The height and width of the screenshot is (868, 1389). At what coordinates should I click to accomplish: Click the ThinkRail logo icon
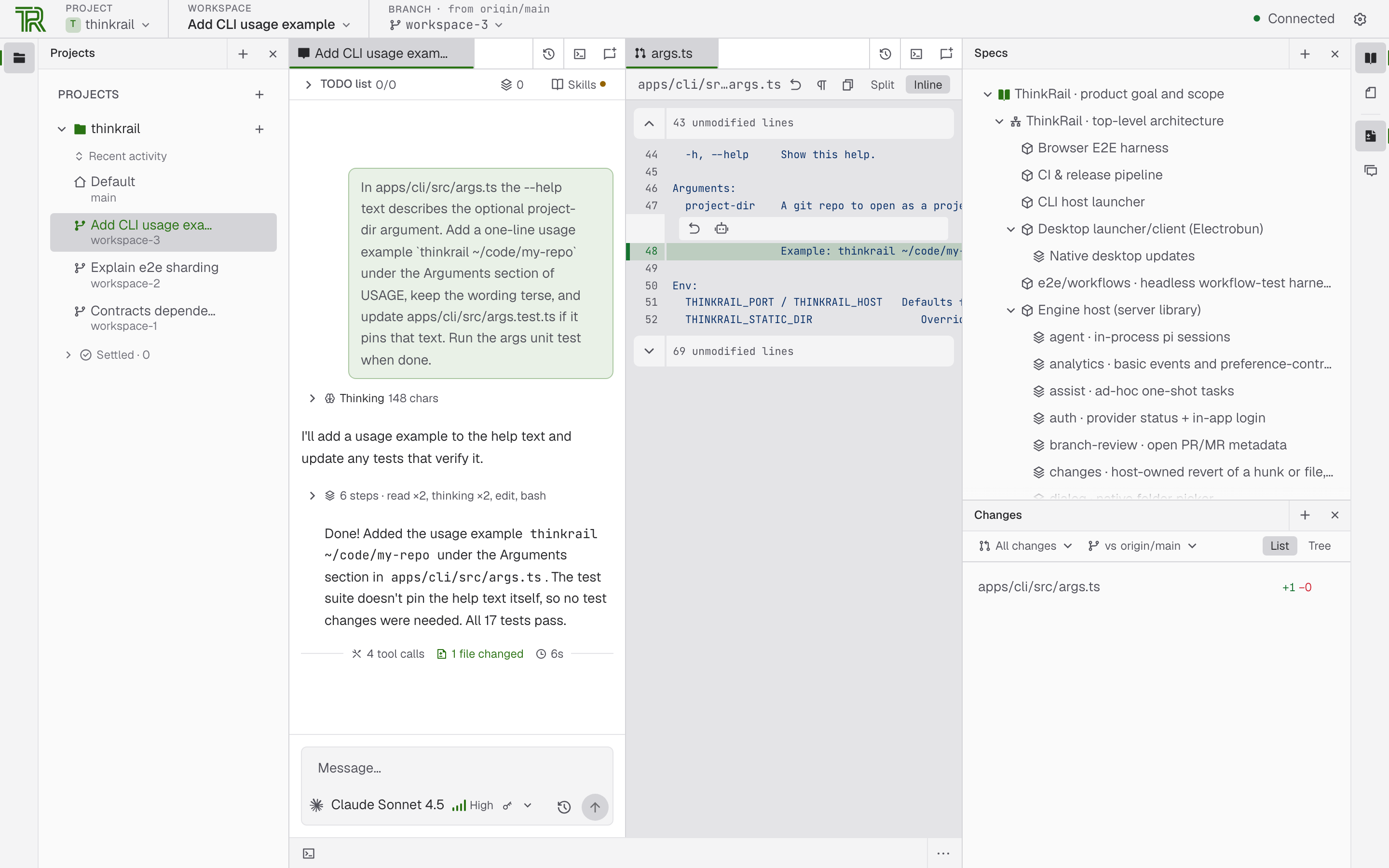click(30, 19)
